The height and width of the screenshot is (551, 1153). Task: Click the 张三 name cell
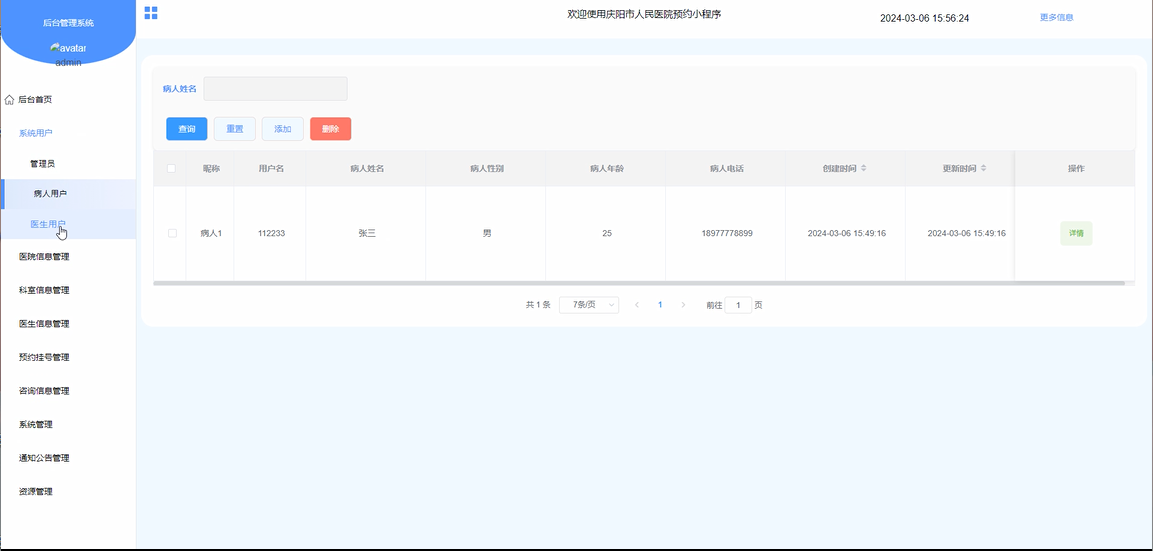(x=367, y=233)
